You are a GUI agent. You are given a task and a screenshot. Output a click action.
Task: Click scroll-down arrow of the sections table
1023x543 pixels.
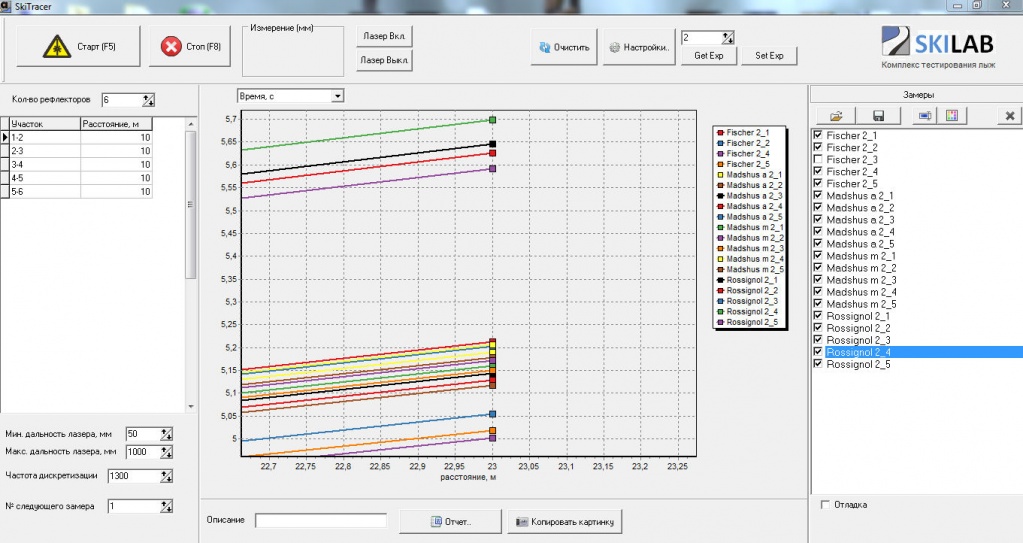click(x=191, y=407)
